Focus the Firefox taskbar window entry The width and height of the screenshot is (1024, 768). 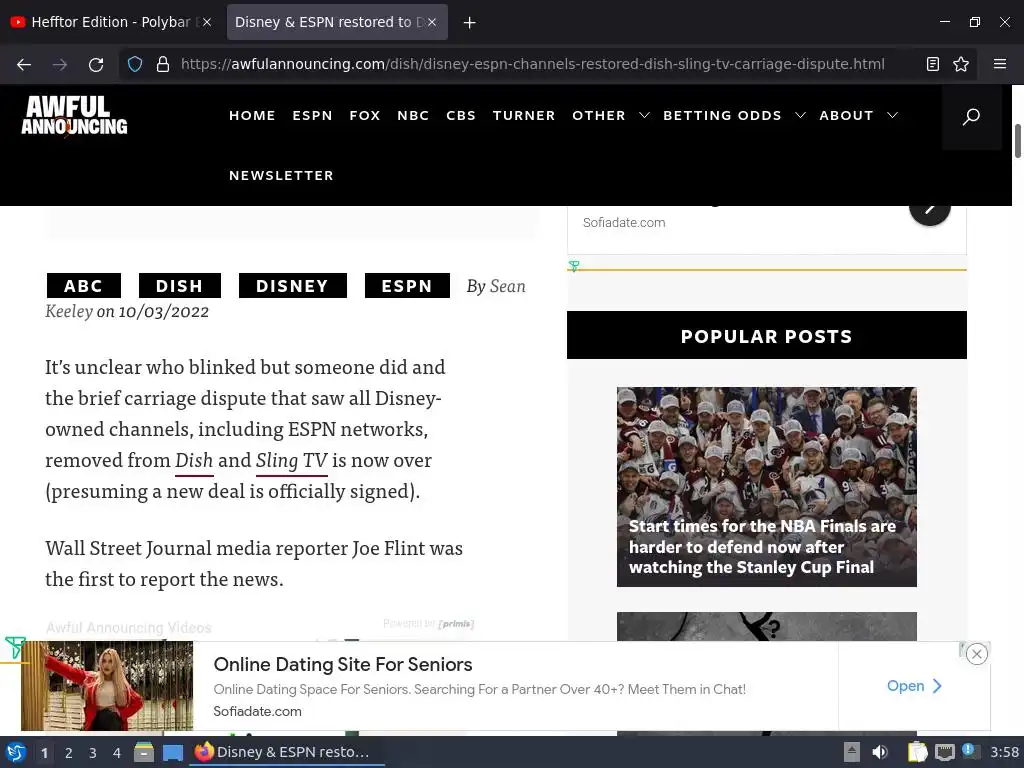pos(287,752)
